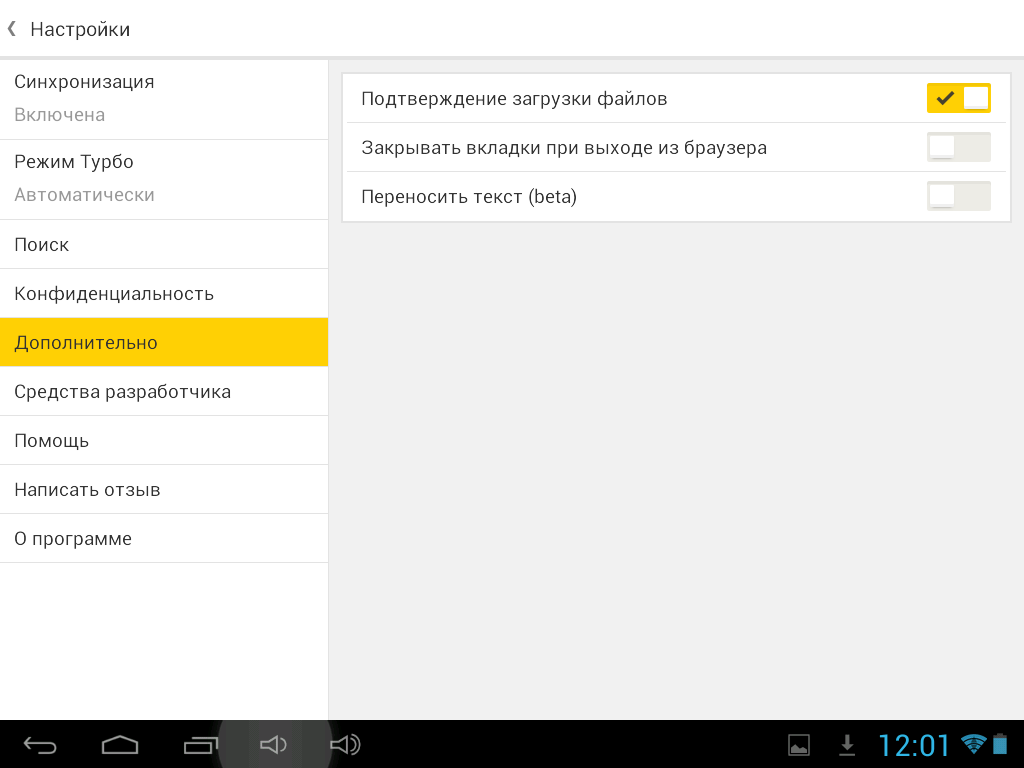Go back with the Настройки chevron
Viewport: 1024px width, 768px height.
coord(12,29)
